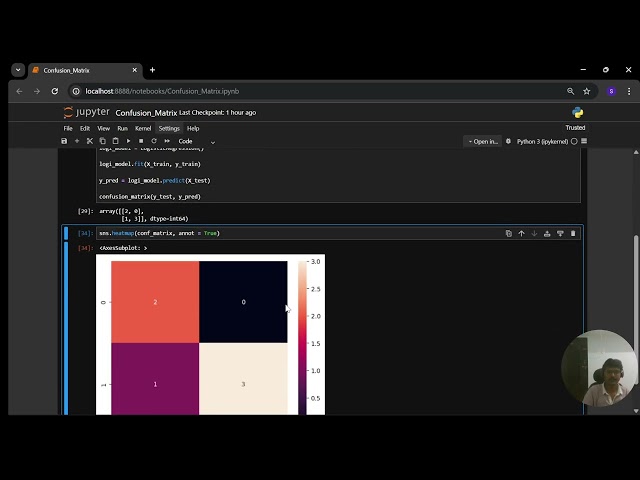Open the Run menu
This screenshot has width=640, height=480.
(122, 129)
